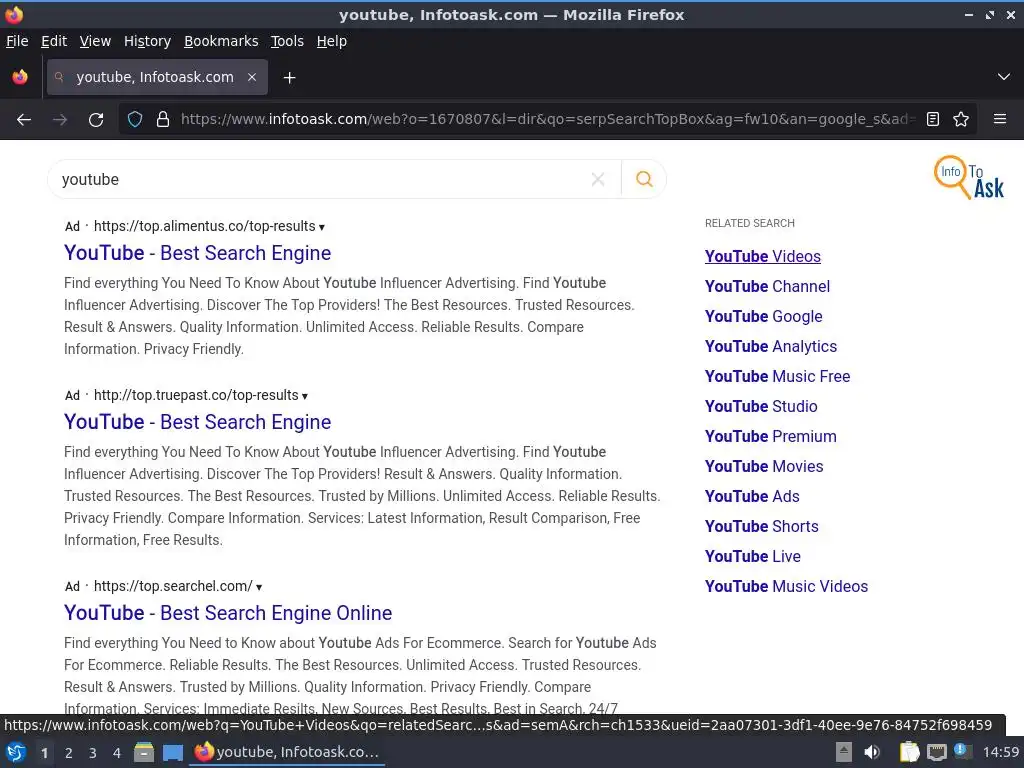
Task: Open related search YouTube Studio
Action: click(761, 406)
